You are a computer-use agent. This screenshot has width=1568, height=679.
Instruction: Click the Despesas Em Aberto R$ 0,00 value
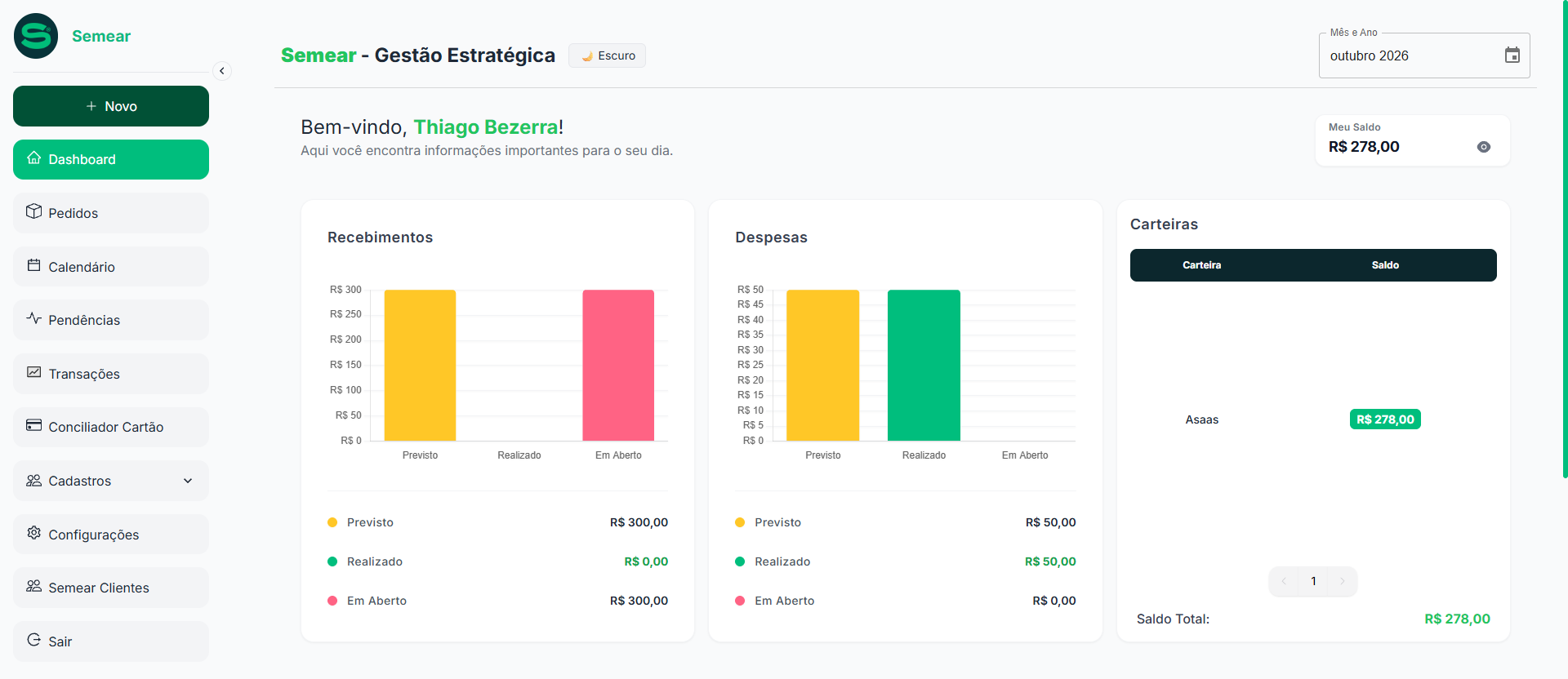[x=1054, y=601]
